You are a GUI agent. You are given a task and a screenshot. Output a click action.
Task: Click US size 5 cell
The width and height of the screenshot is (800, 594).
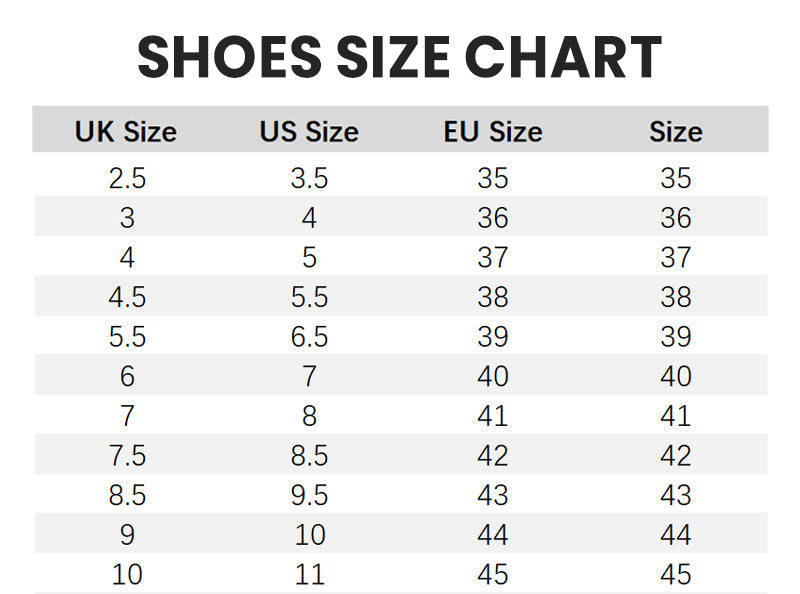pyautogui.click(x=309, y=258)
